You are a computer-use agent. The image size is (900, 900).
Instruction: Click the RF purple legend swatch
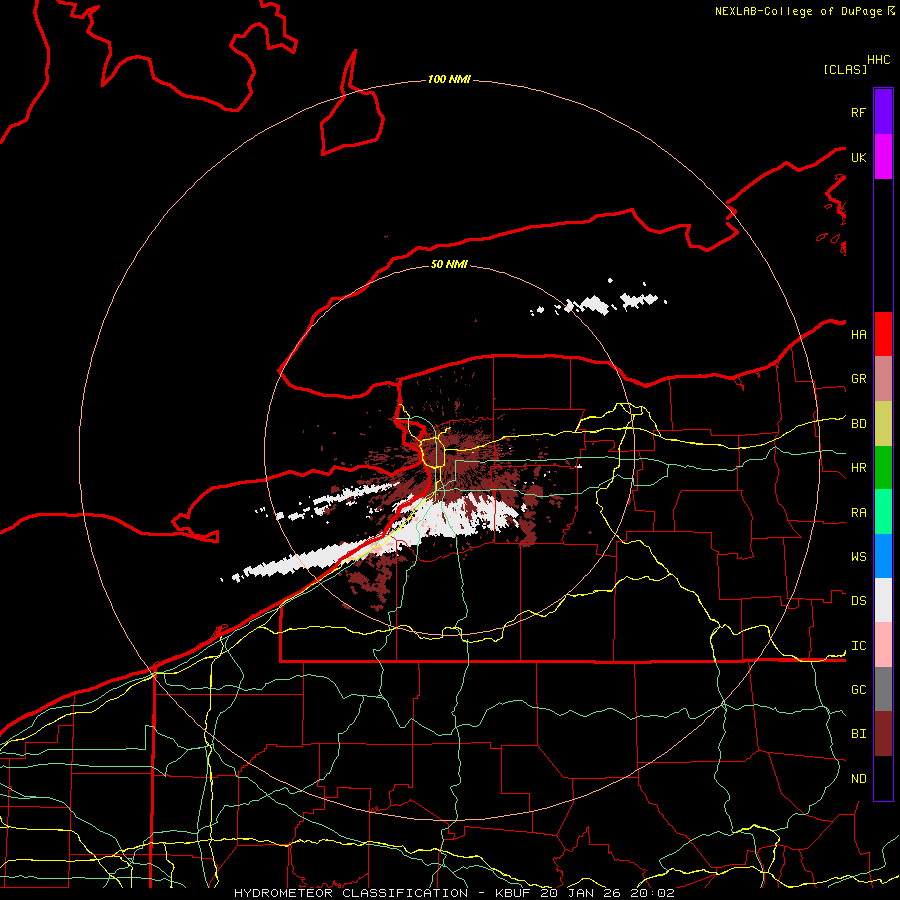883,112
